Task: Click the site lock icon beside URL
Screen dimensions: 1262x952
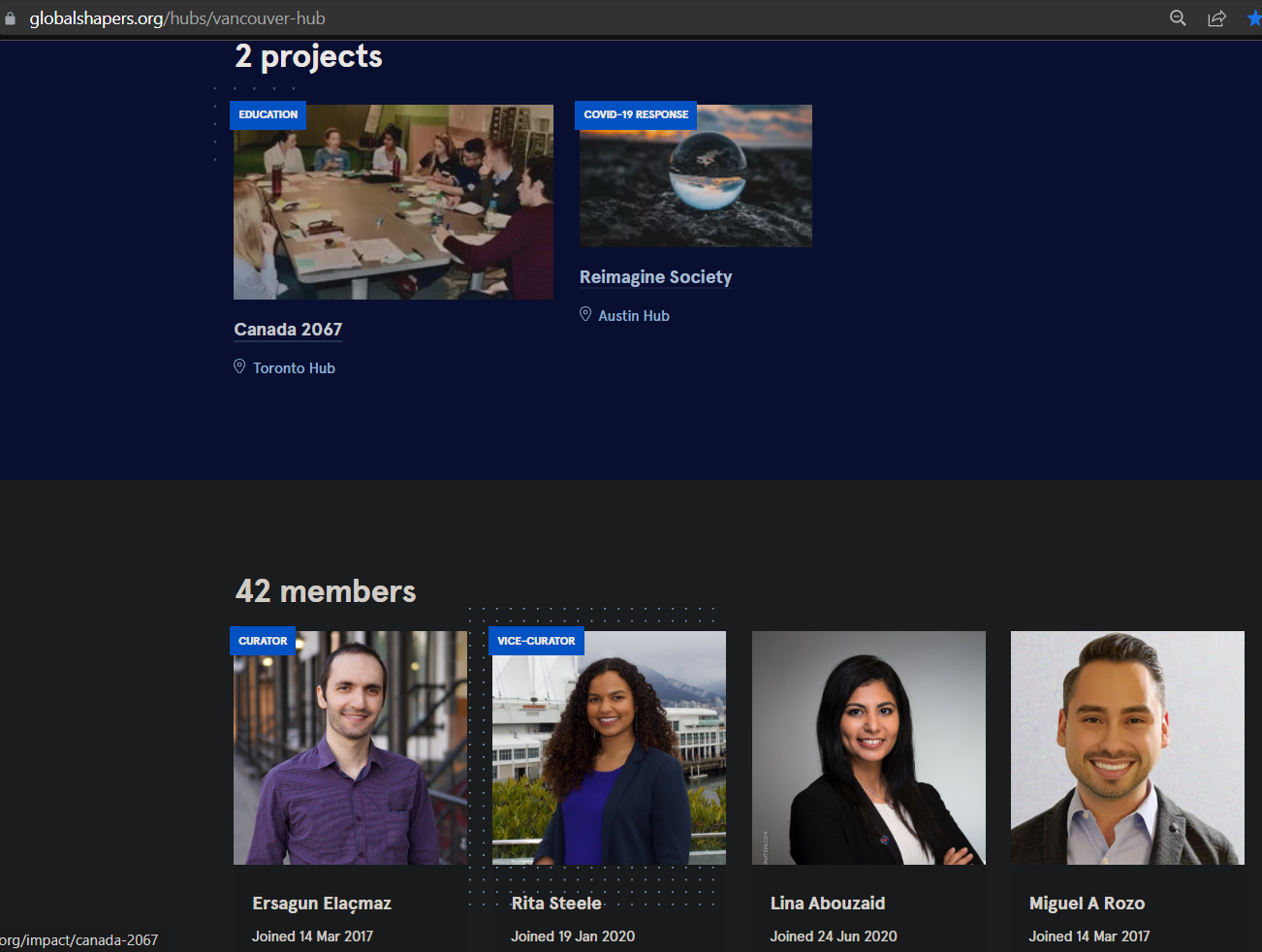Action: point(11,18)
